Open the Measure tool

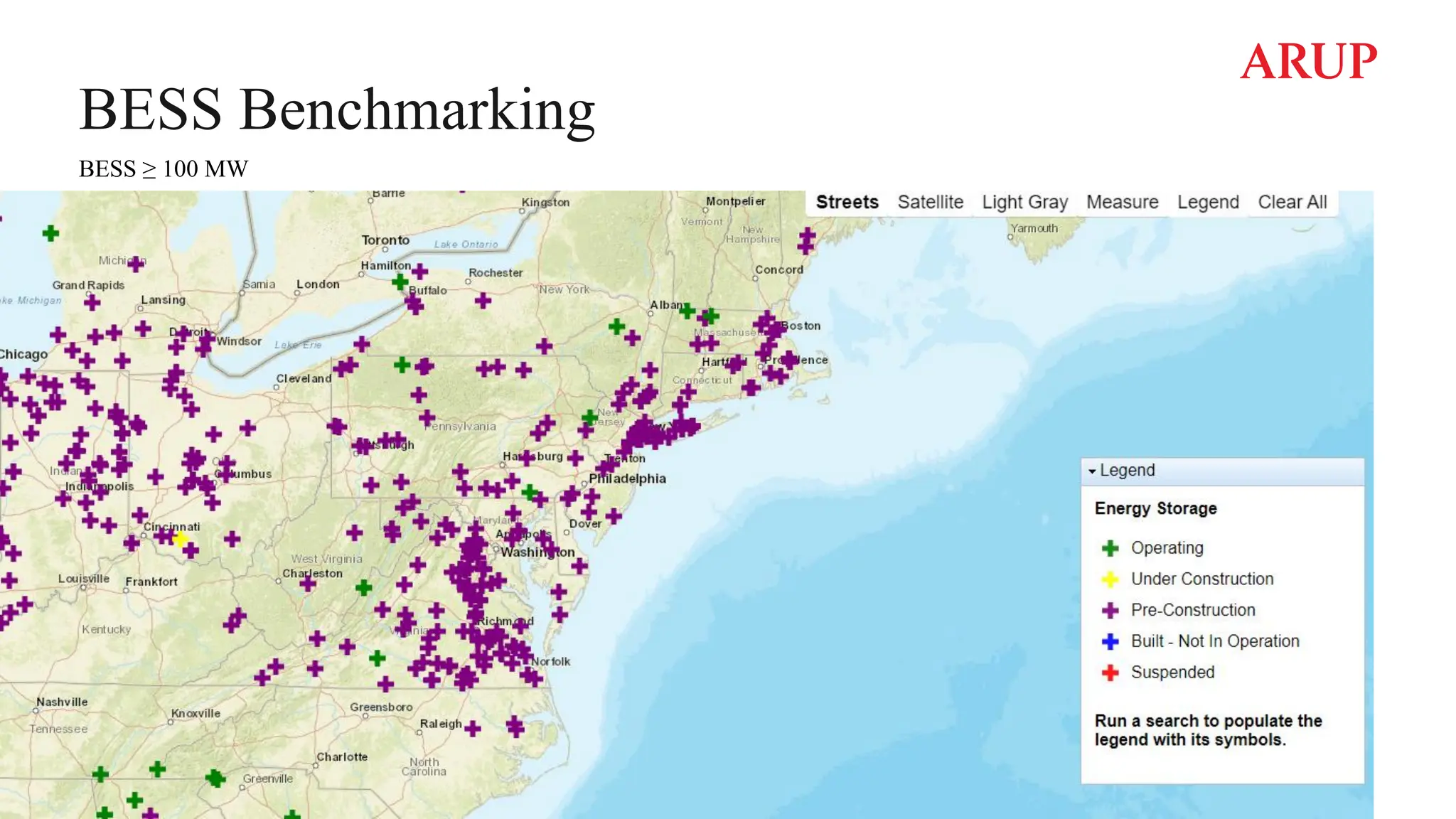coord(1122,203)
